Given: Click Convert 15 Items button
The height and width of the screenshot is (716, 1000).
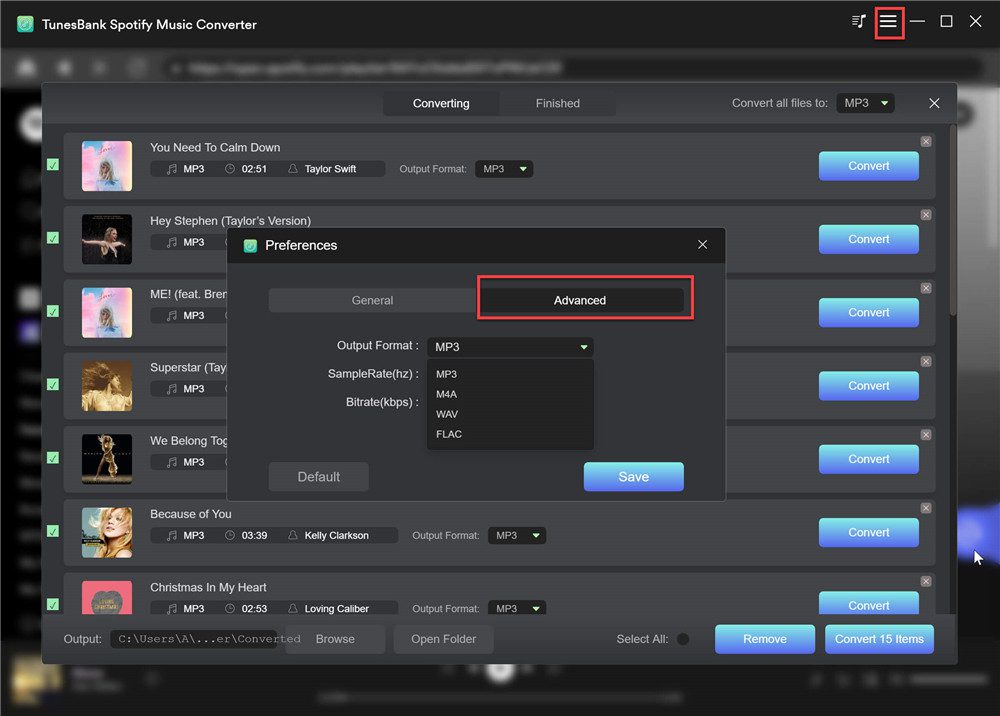Looking at the screenshot, I should point(879,639).
